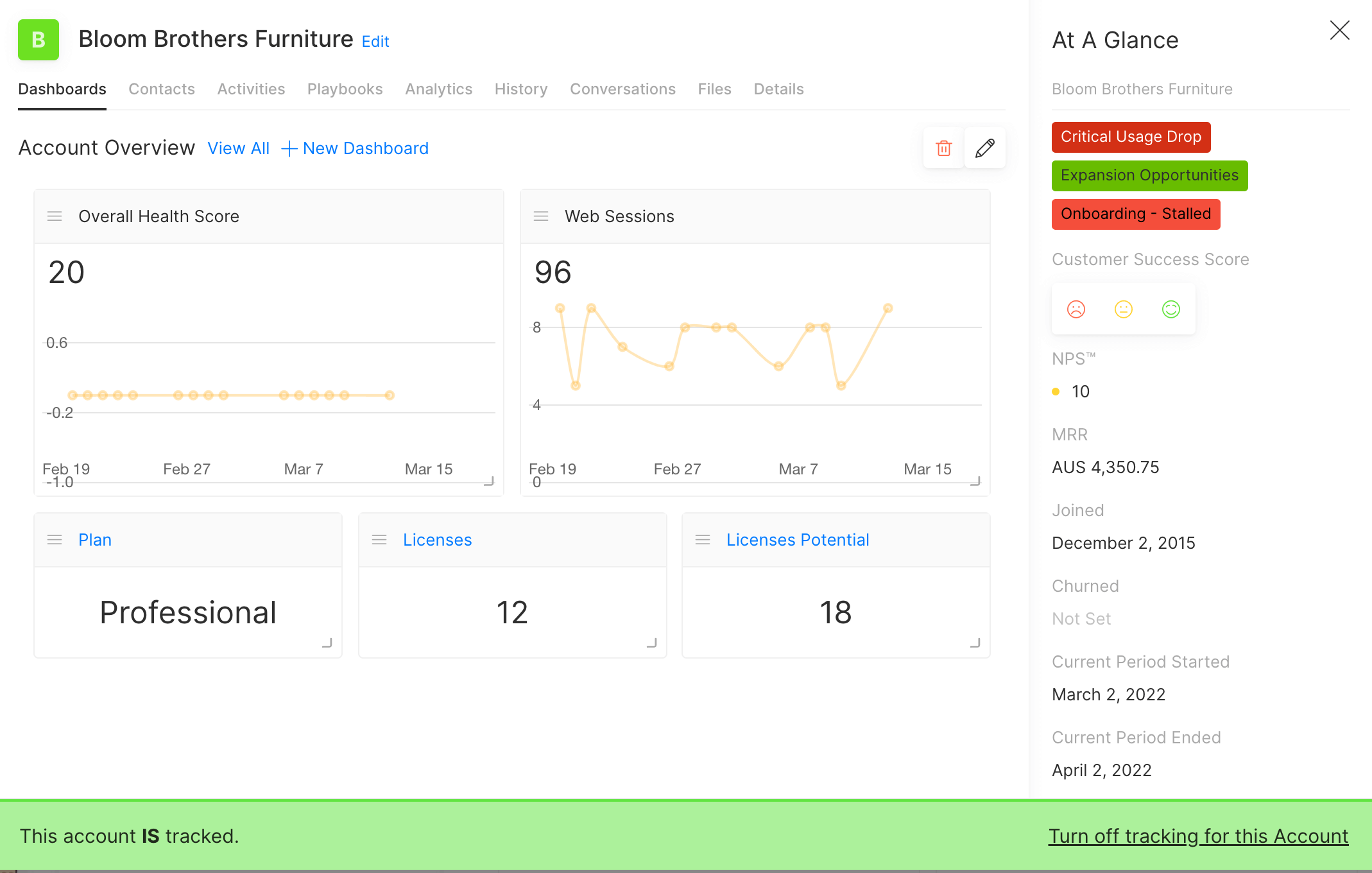
Task: Expand the Overall Health Score widget via corner handle
Action: (x=490, y=480)
